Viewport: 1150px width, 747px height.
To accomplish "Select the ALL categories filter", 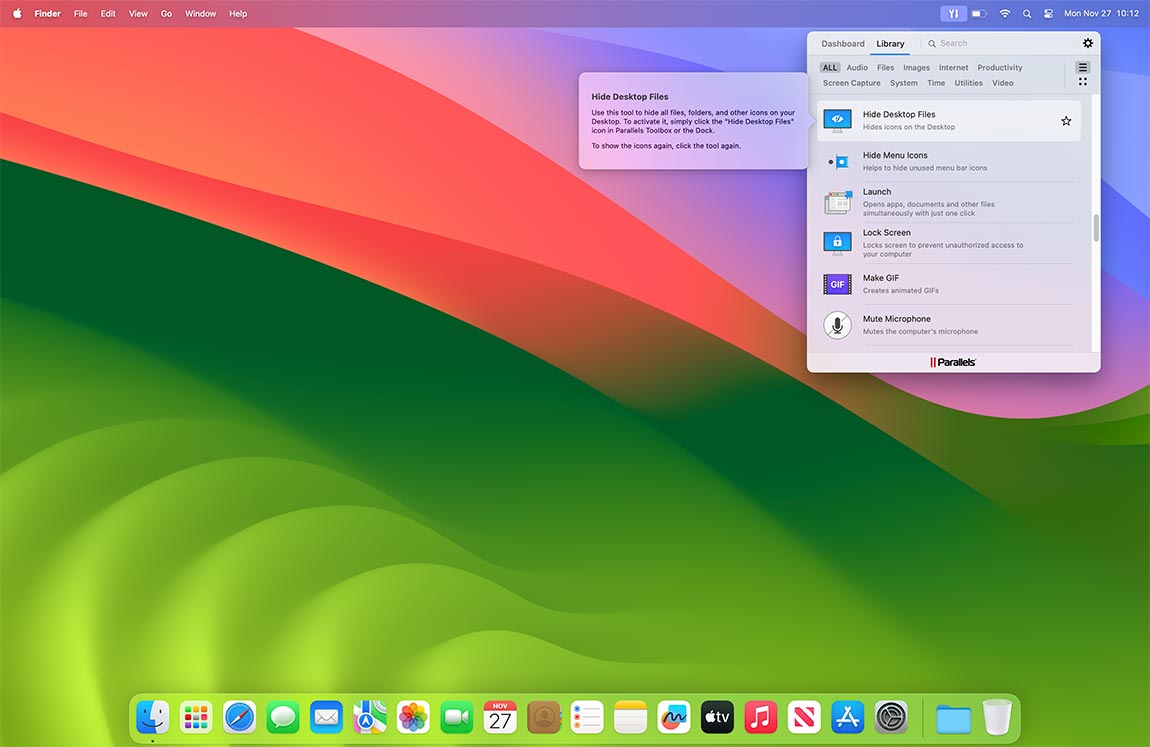I will coord(829,67).
